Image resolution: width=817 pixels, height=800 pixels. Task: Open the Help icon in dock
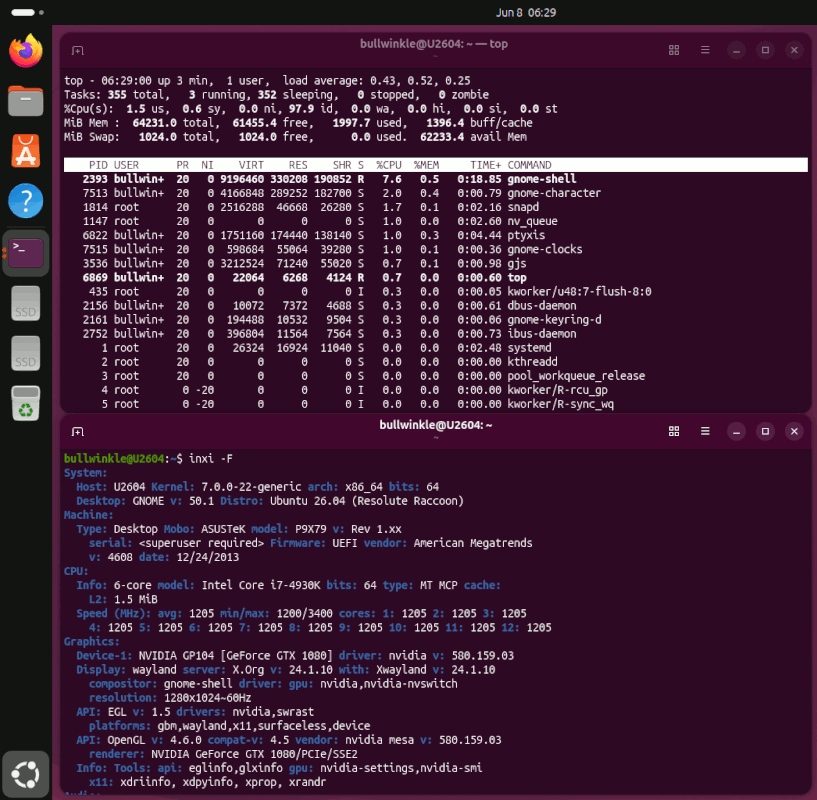click(x=26, y=201)
